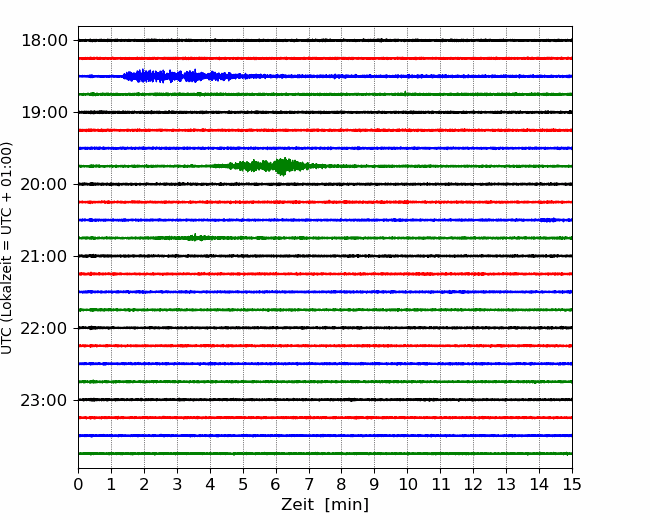Click the 18:00 time axis label
The width and height of the screenshot is (650, 520).
click(x=44, y=41)
